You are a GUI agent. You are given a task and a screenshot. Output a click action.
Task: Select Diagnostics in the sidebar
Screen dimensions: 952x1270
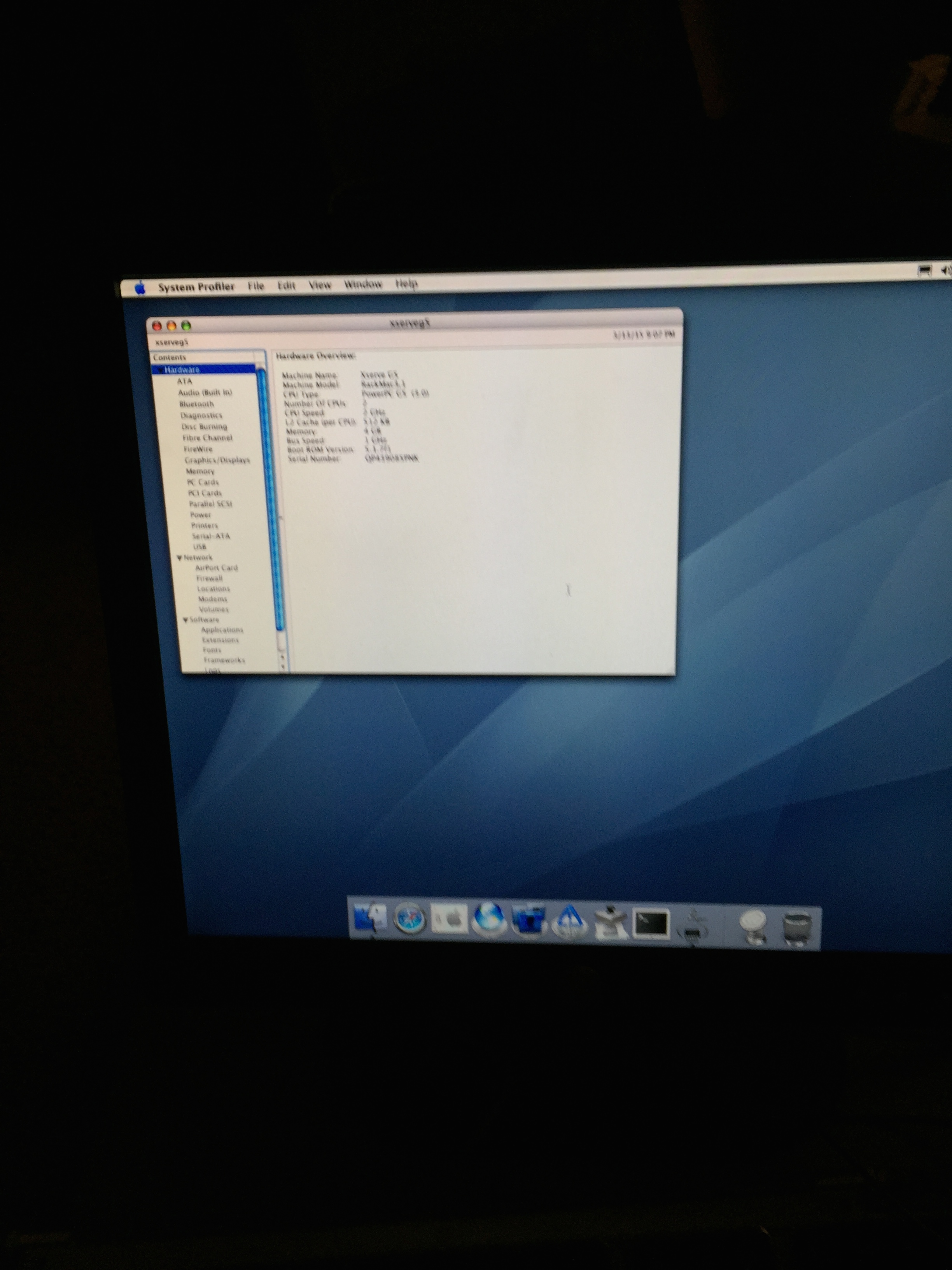(x=201, y=415)
